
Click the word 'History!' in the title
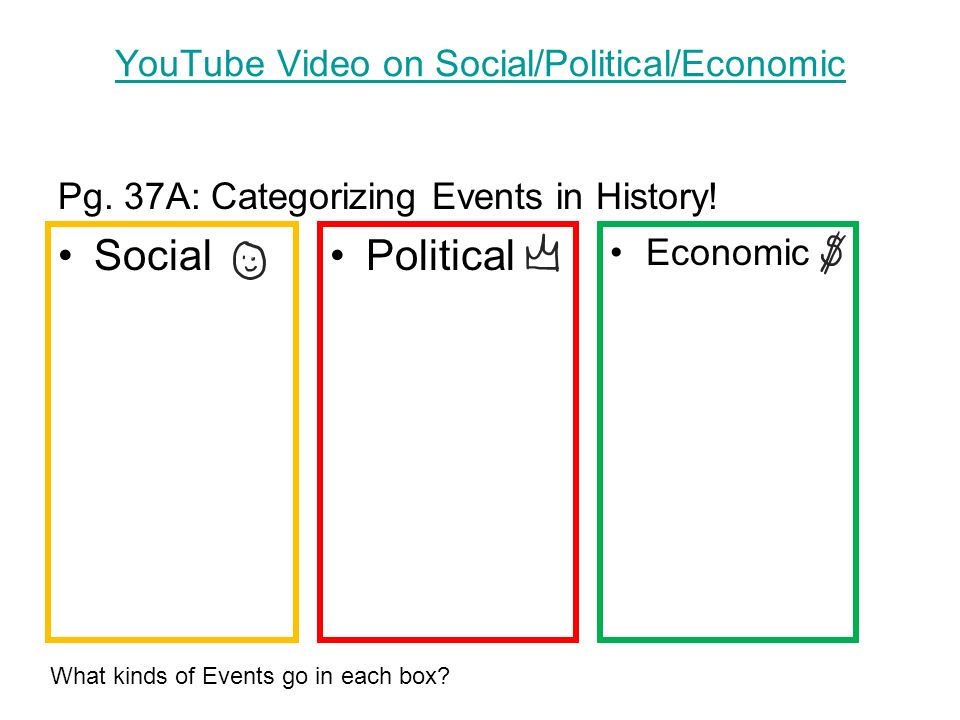(x=656, y=197)
